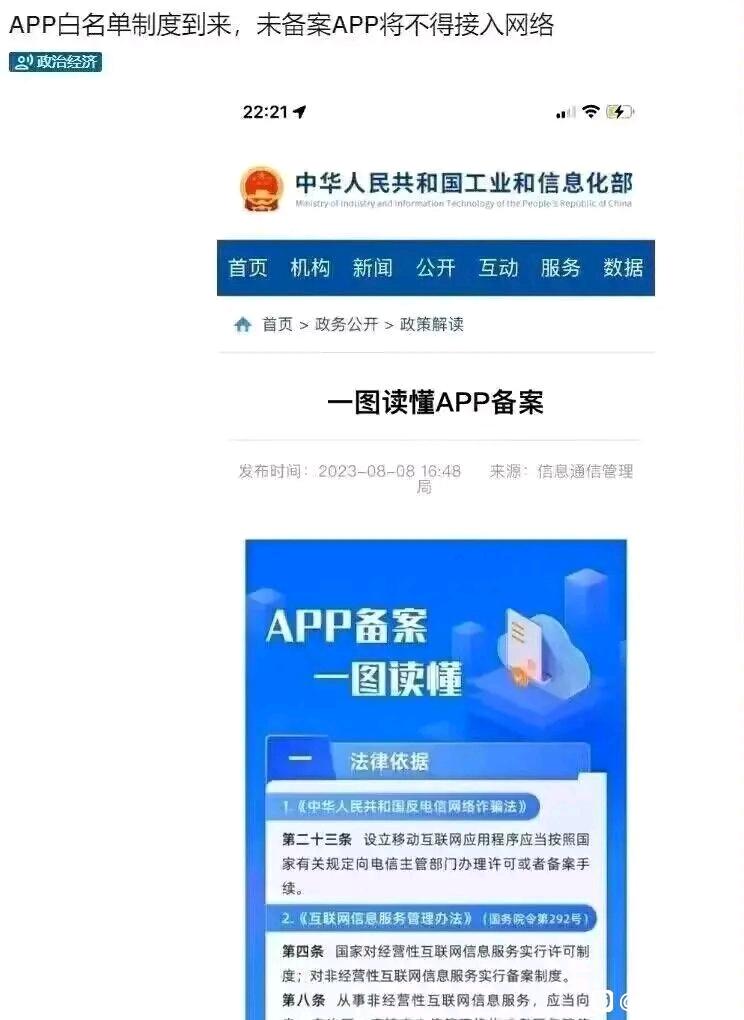744x1020 pixels.
Task: Click the national emblem logo icon
Action: click(x=261, y=188)
